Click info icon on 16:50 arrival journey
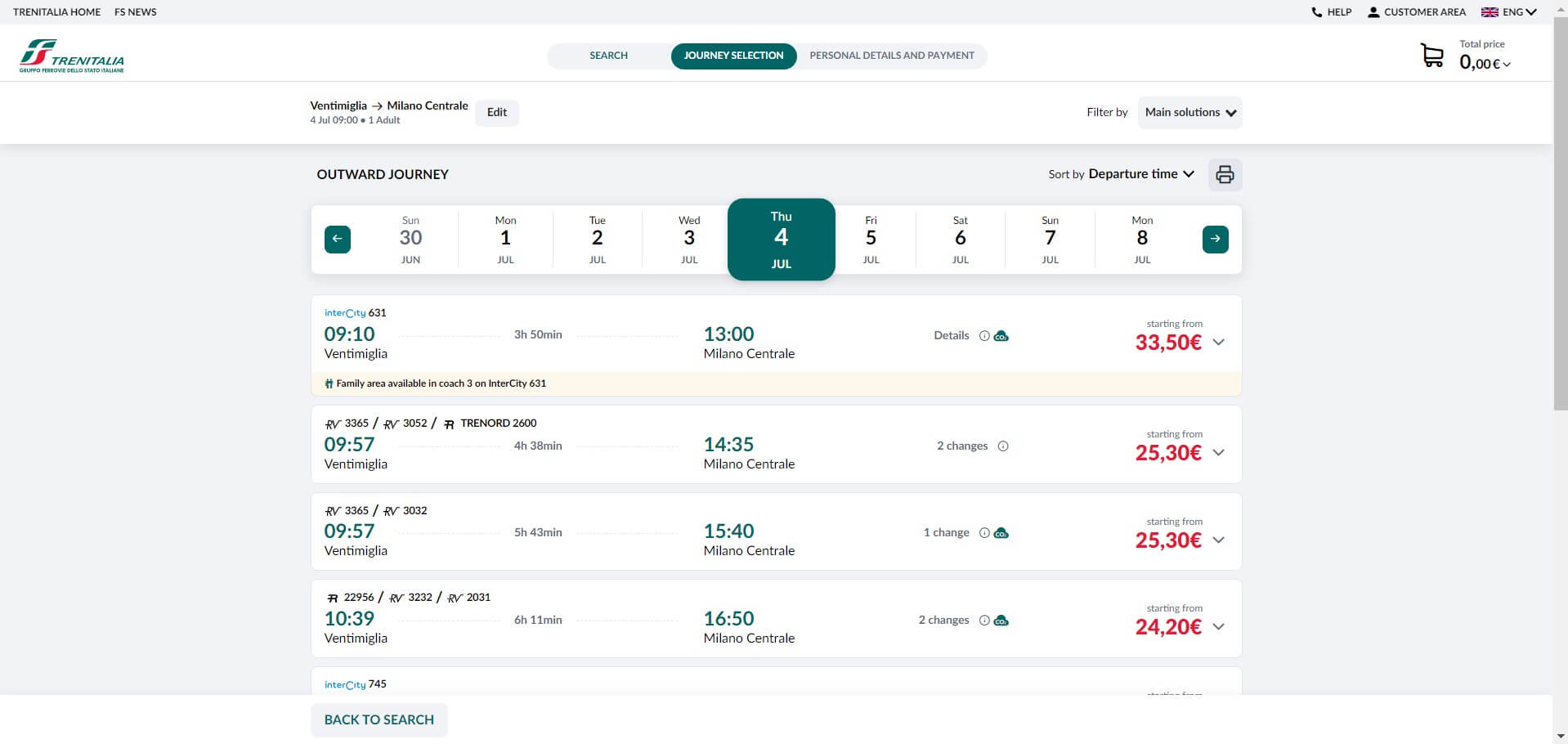 coord(984,621)
